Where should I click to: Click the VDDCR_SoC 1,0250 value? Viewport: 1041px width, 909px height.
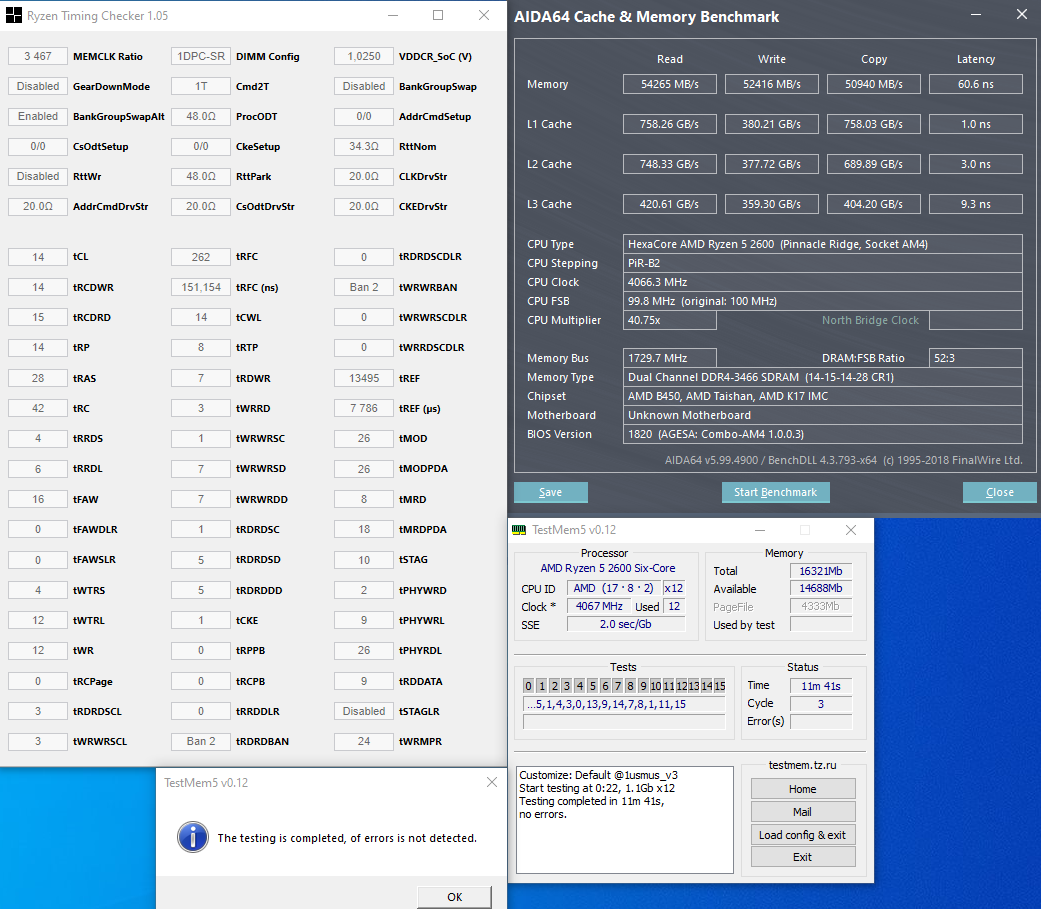coord(364,56)
